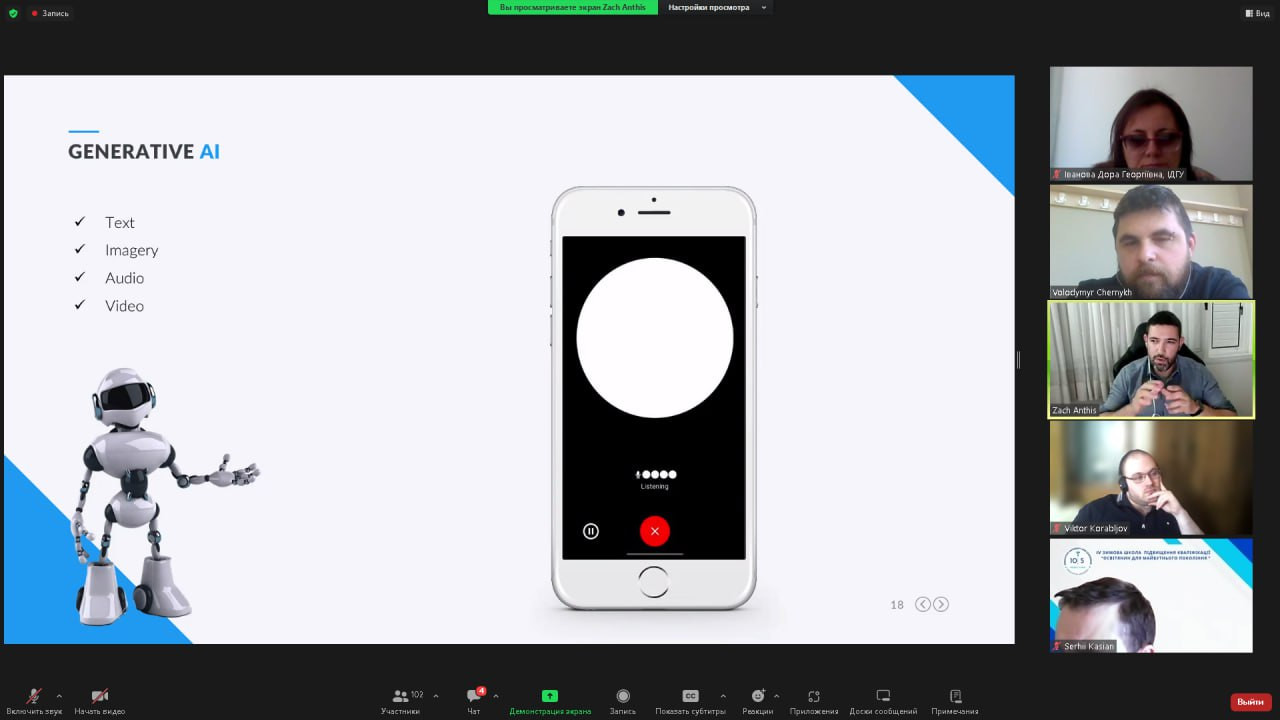Expand audio options arrow beside Включить звук
Viewport: 1280px width, 720px height.
[x=59, y=696]
